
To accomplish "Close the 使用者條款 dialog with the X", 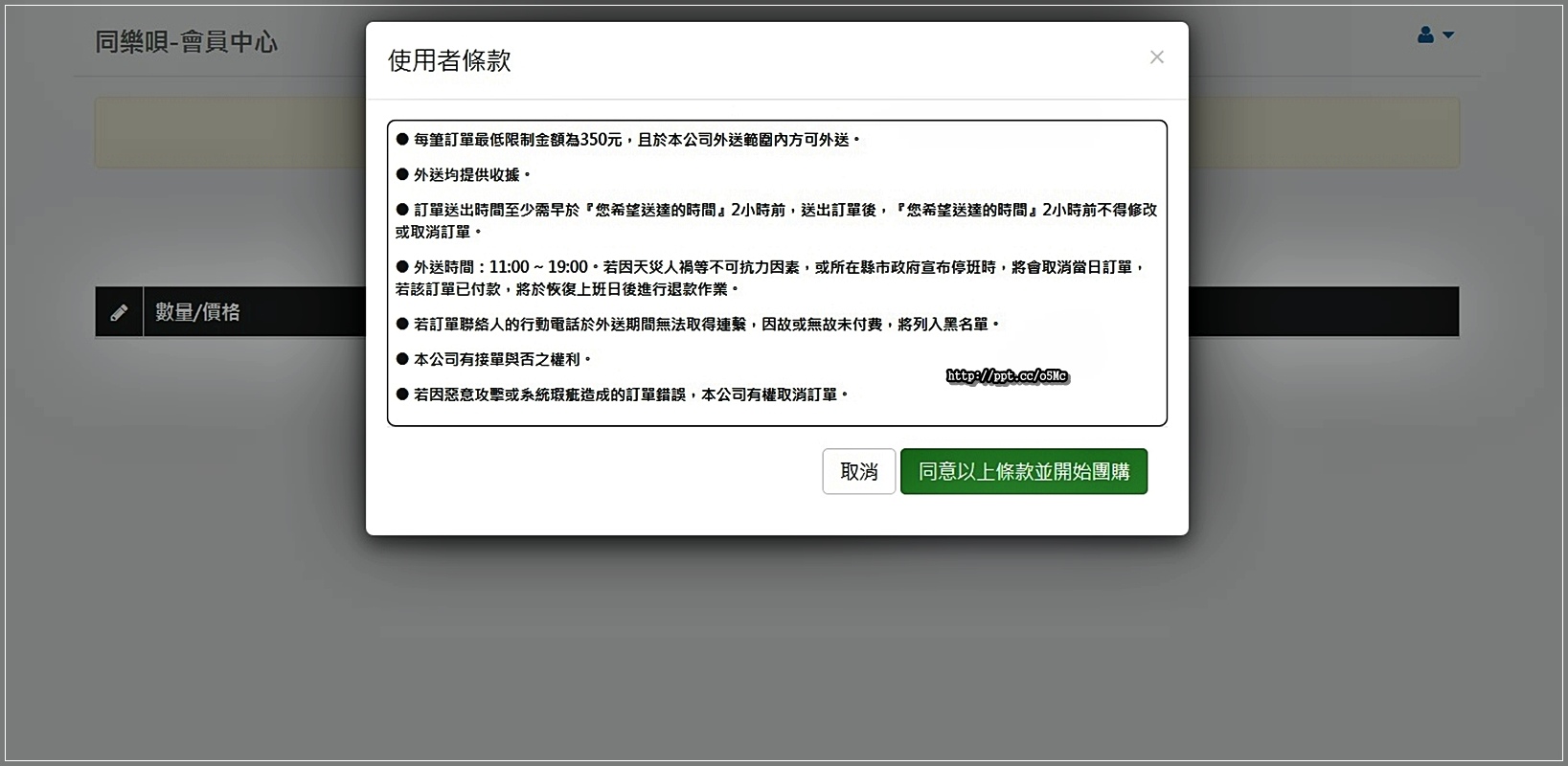I will click(1156, 57).
